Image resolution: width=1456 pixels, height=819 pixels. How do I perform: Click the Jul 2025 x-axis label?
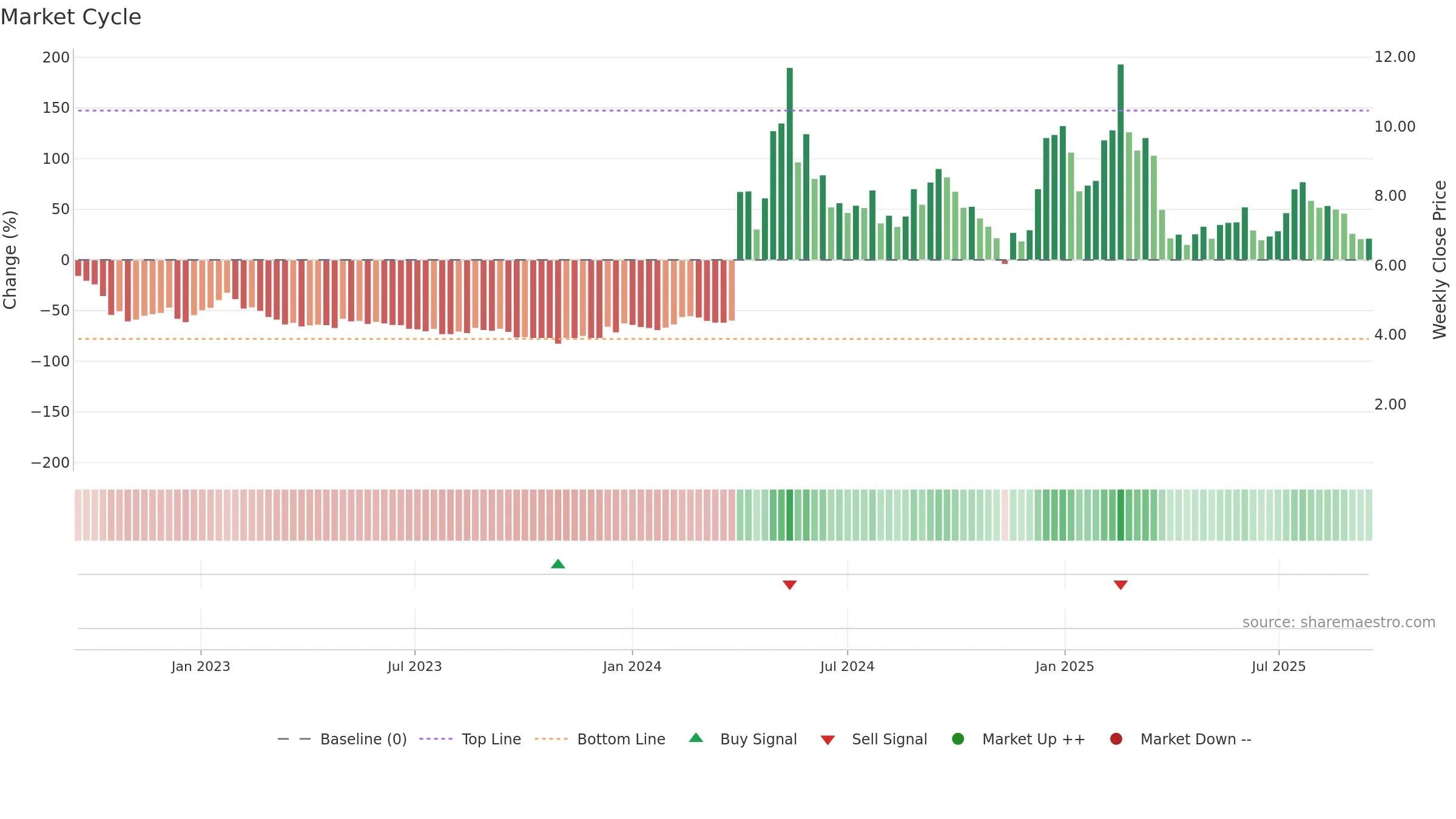click(x=1279, y=667)
